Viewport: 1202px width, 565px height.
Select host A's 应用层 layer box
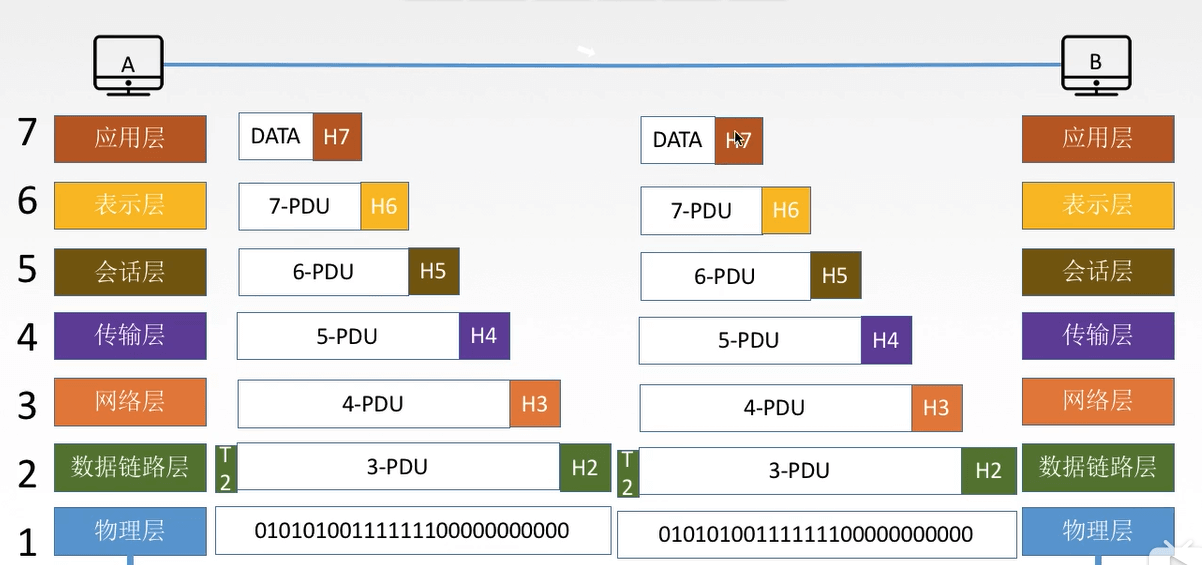point(130,138)
